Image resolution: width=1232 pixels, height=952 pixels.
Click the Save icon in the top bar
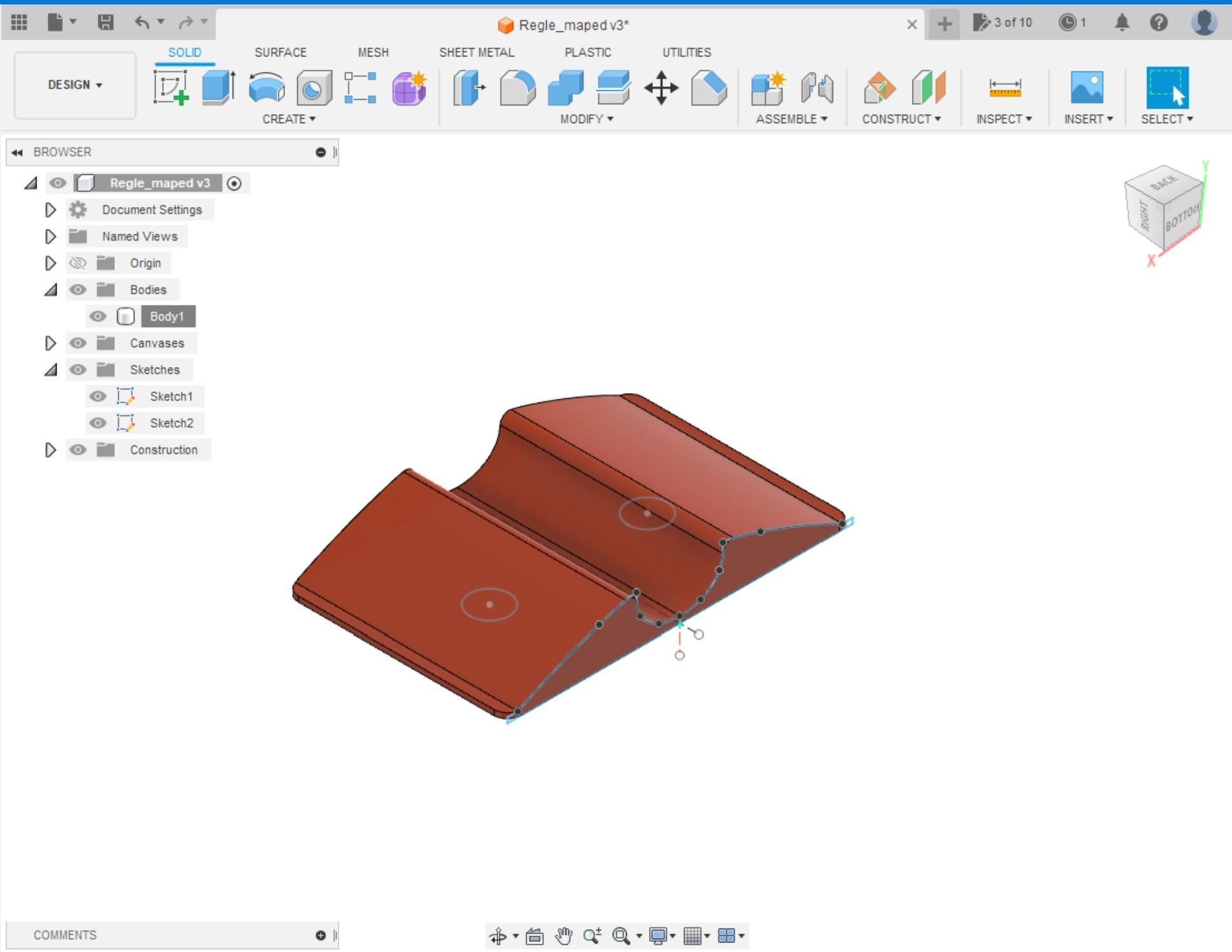coord(105,23)
